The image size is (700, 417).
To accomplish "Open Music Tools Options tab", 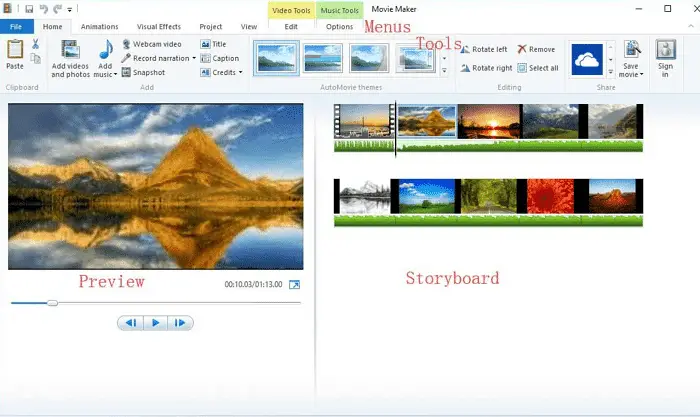I will coord(339,27).
